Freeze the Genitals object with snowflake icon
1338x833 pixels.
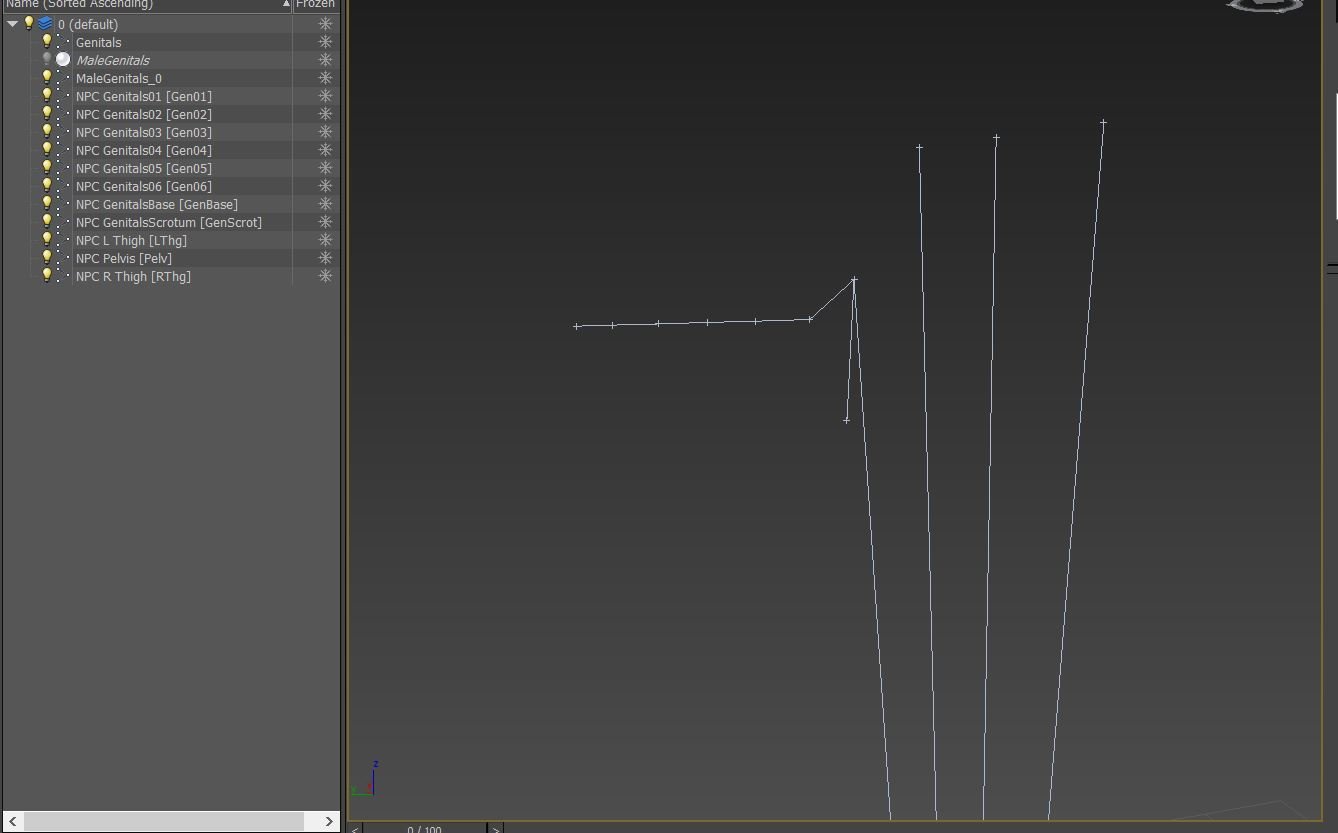pos(325,42)
